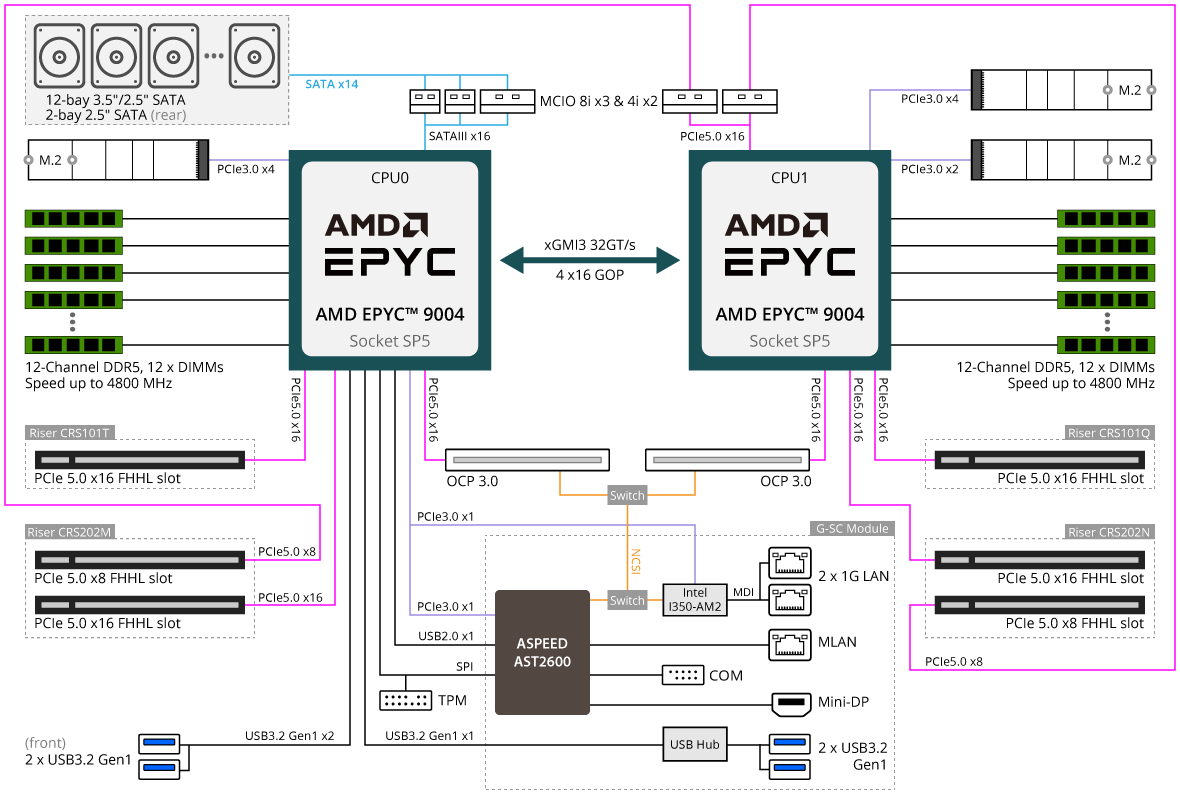Click the USB Hub block

(x=694, y=744)
